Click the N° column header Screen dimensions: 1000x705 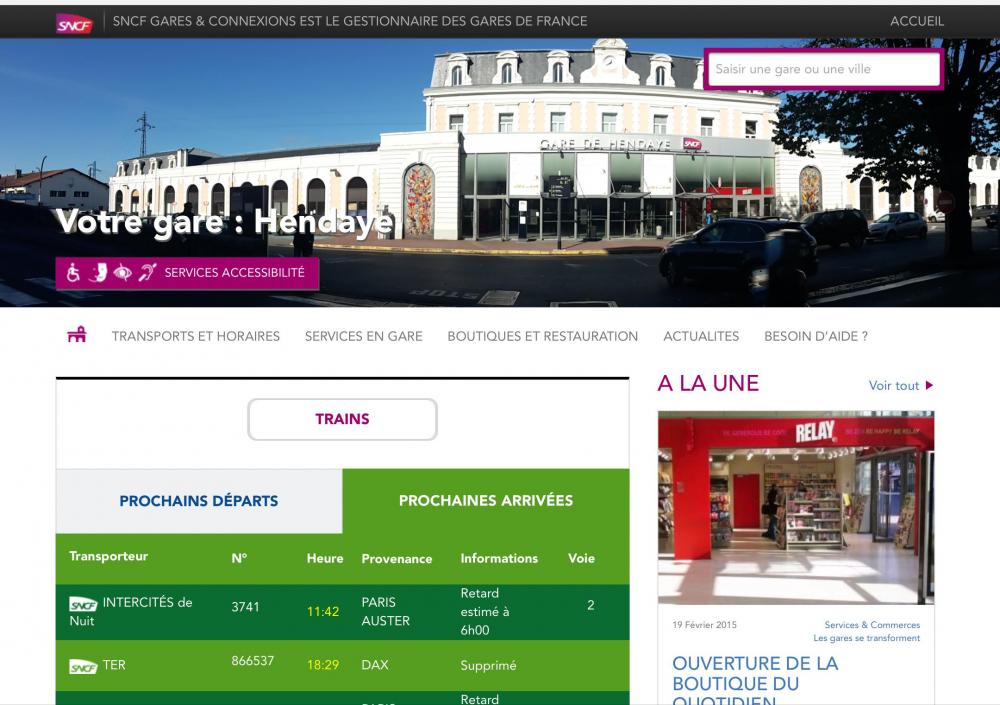(x=239, y=558)
